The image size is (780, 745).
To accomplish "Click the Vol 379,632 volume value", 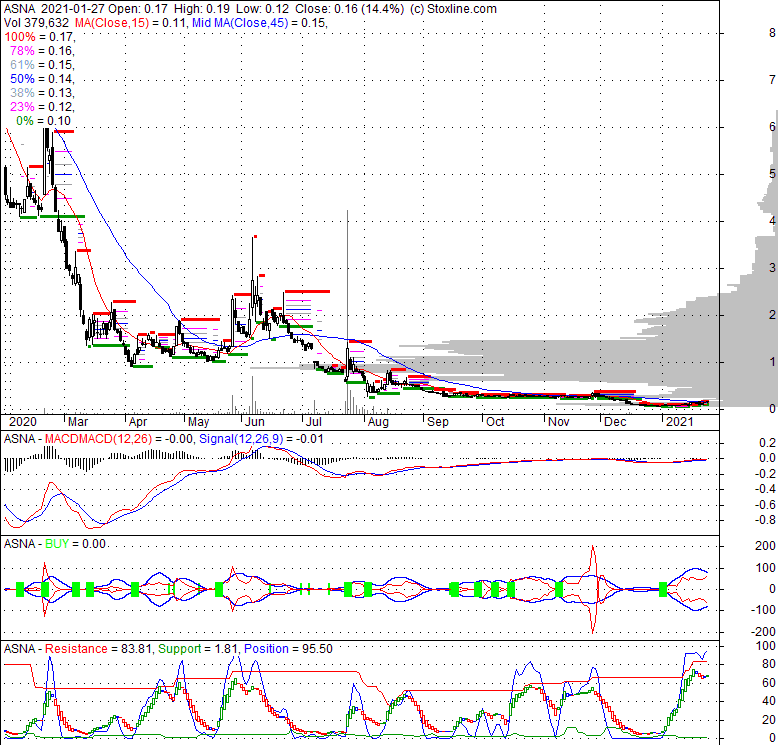I will [x=36, y=22].
